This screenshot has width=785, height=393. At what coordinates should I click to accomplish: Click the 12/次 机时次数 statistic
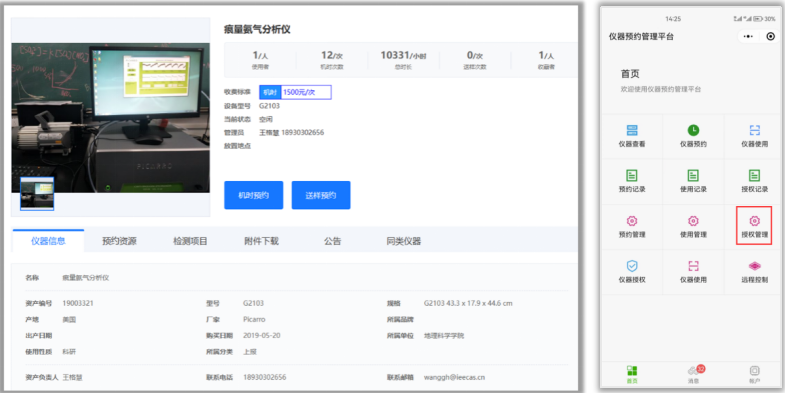[332, 60]
